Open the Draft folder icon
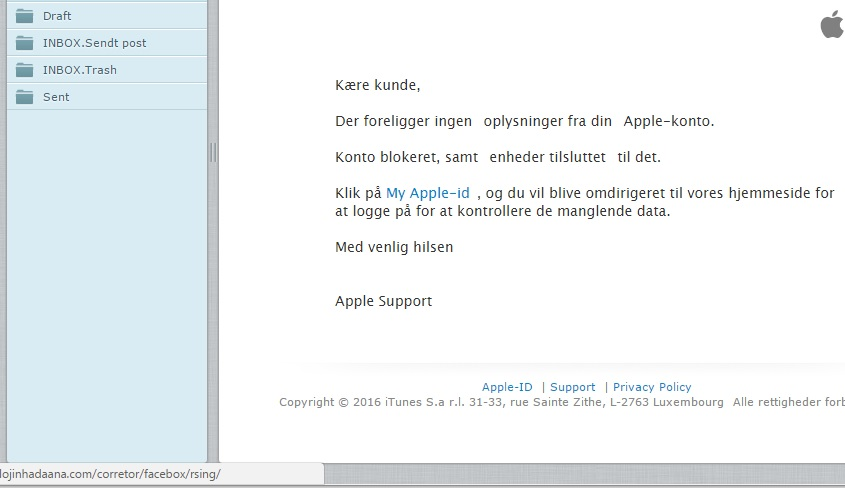The height and width of the screenshot is (488, 845). (24, 16)
